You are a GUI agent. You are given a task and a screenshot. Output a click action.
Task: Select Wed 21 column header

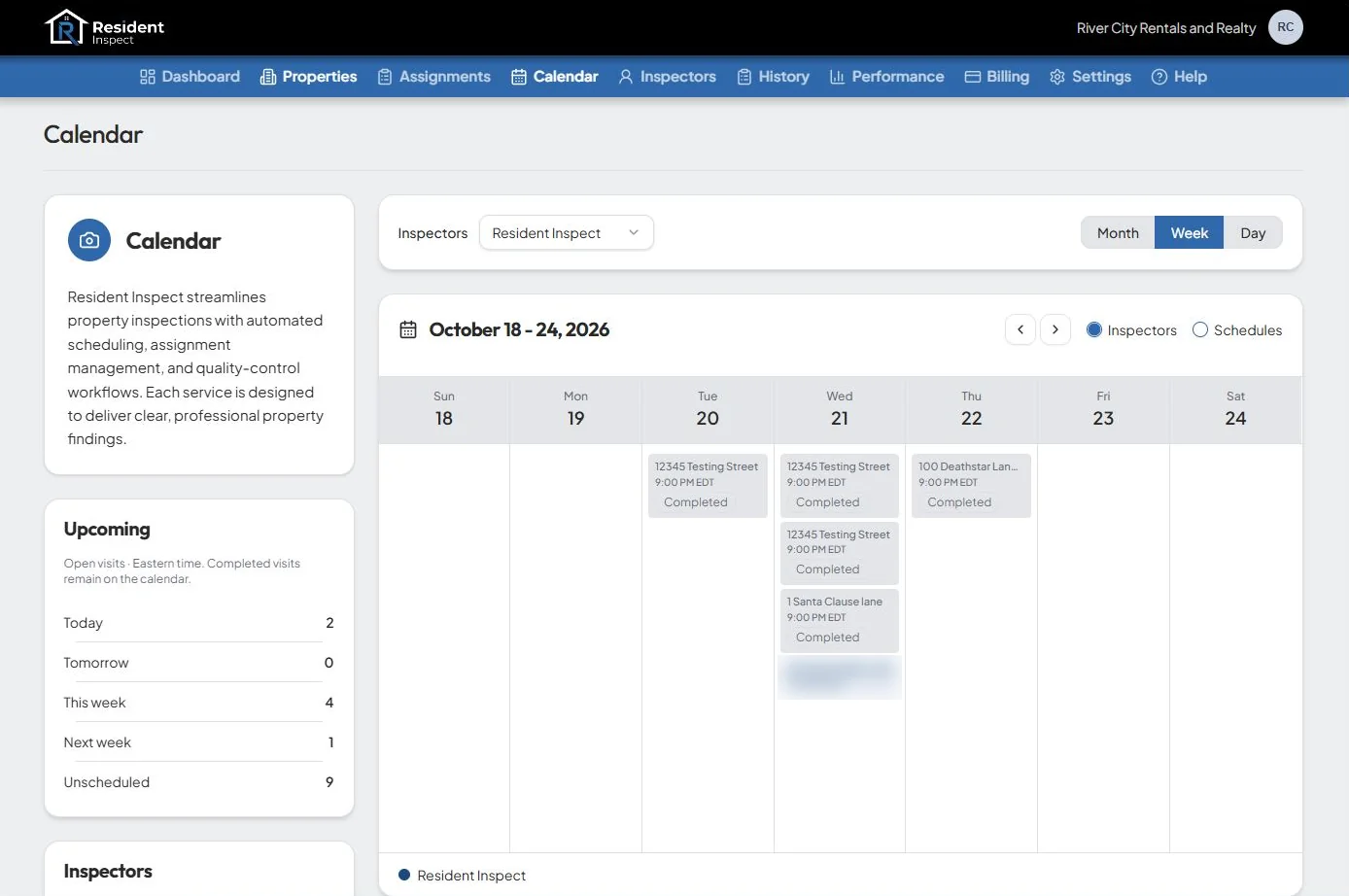(840, 409)
